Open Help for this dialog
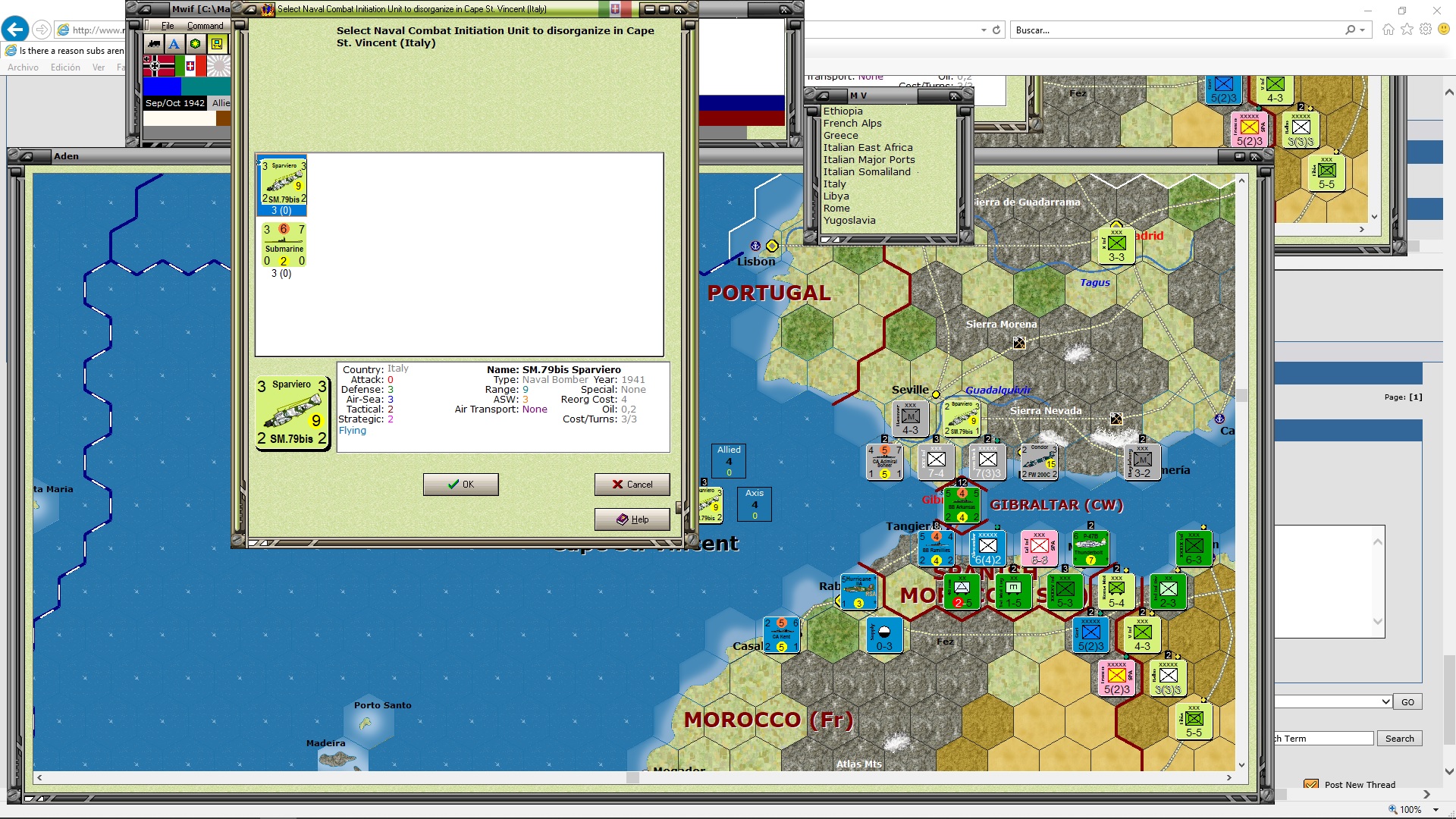Image resolution: width=1456 pixels, height=819 pixels. click(x=632, y=519)
